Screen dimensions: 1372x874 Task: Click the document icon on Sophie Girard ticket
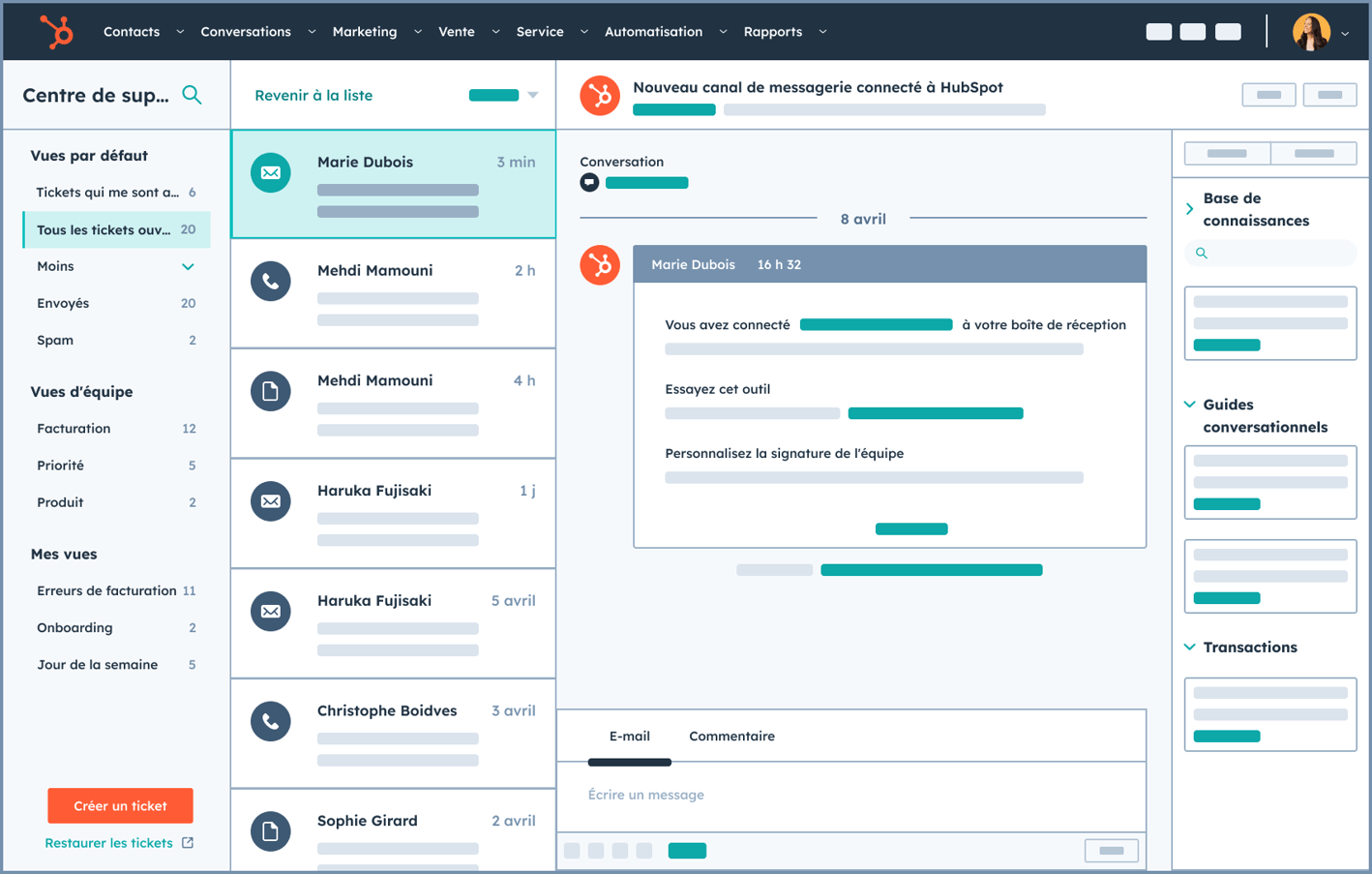(x=272, y=831)
